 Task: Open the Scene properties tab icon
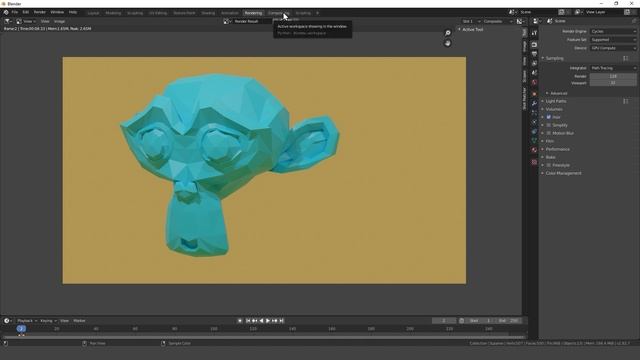point(534,73)
